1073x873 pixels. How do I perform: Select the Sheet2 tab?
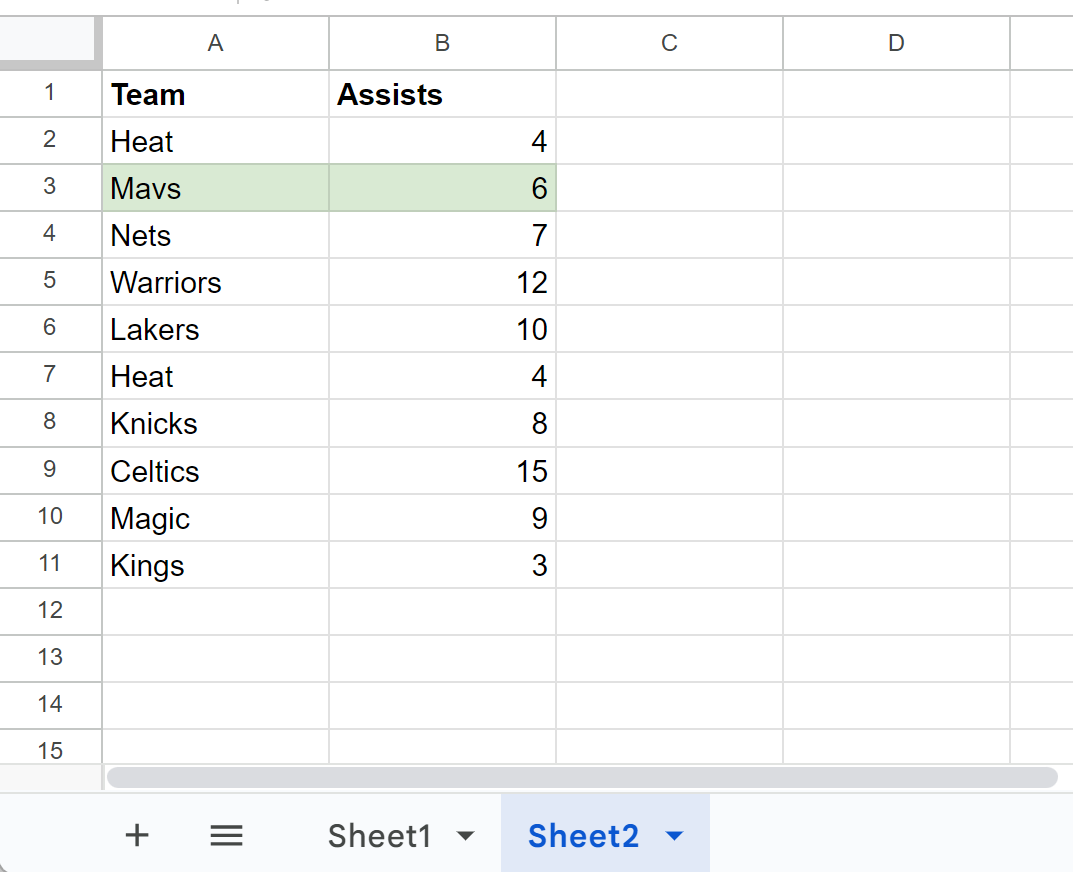pyautogui.click(x=583, y=835)
